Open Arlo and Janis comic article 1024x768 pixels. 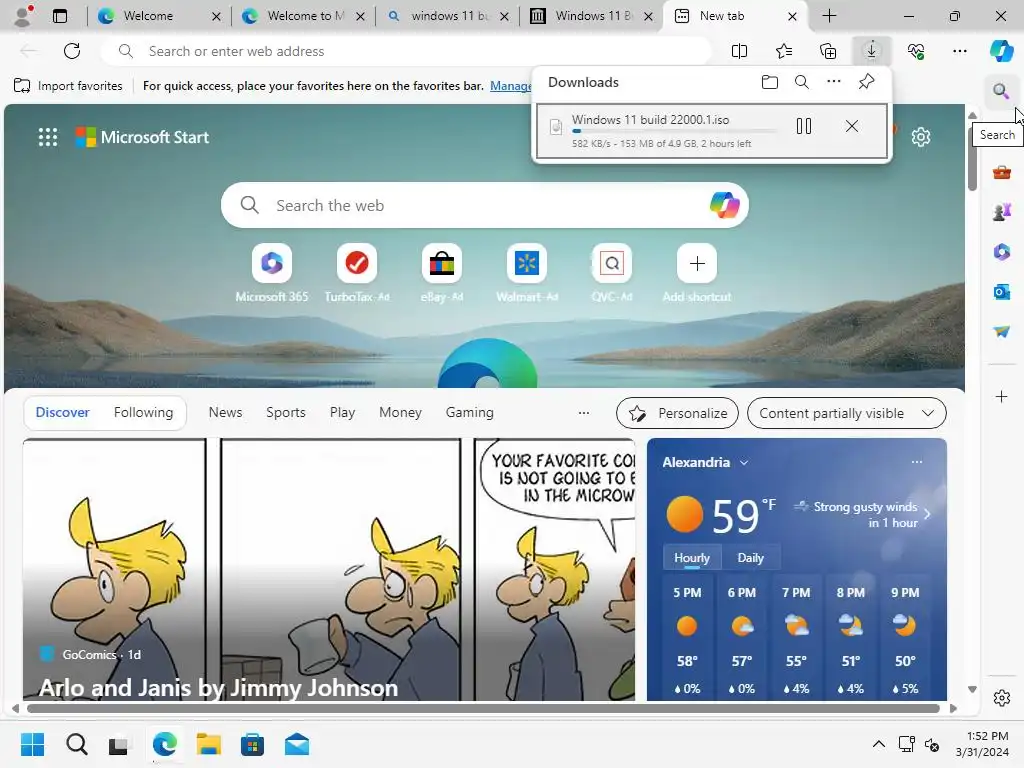tap(218, 688)
